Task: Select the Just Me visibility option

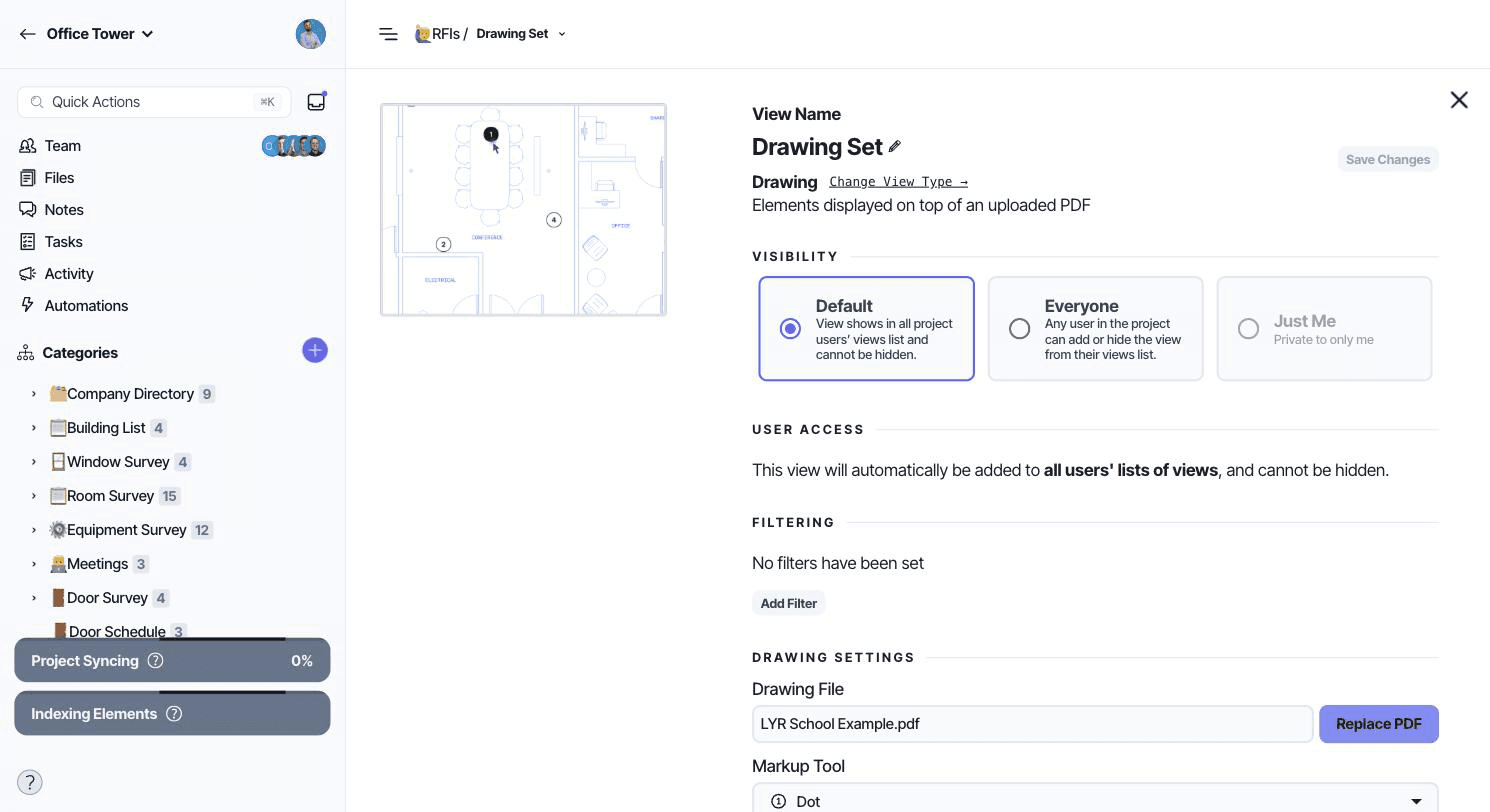Action: [x=1324, y=329]
